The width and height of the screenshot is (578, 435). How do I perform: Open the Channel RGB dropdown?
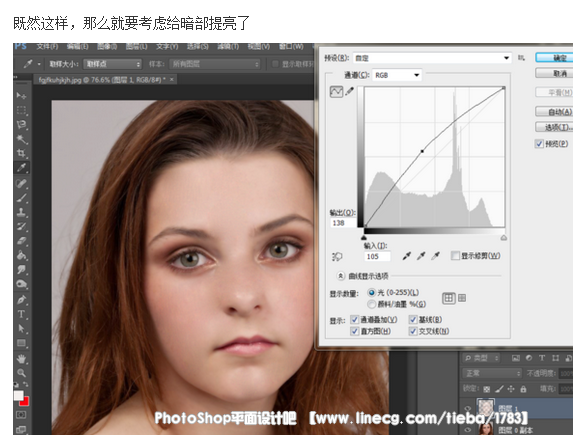(397, 75)
